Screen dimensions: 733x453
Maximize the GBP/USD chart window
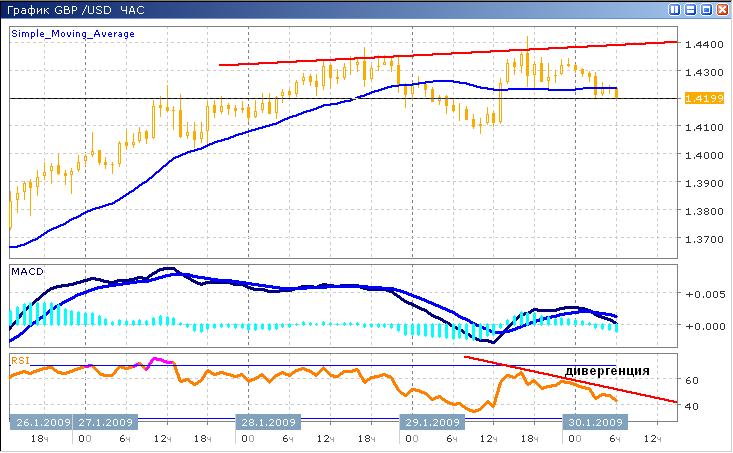click(x=706, y=9)
